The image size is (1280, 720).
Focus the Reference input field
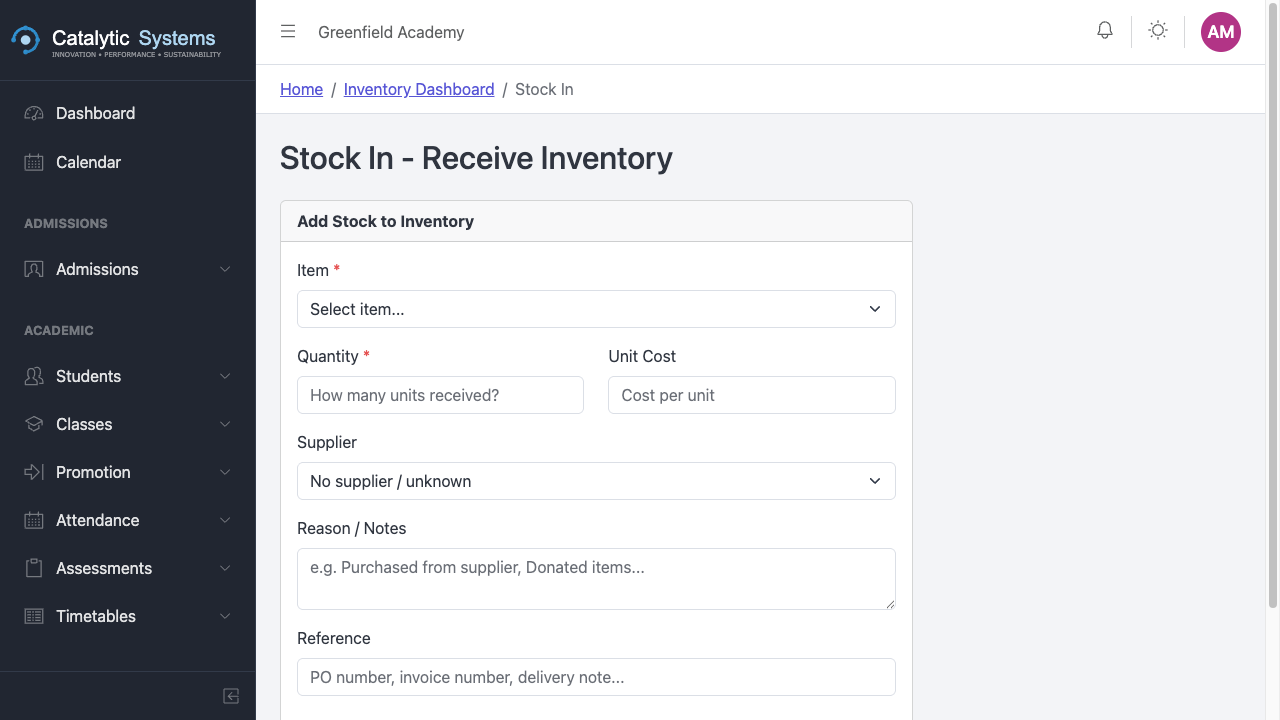596,677
